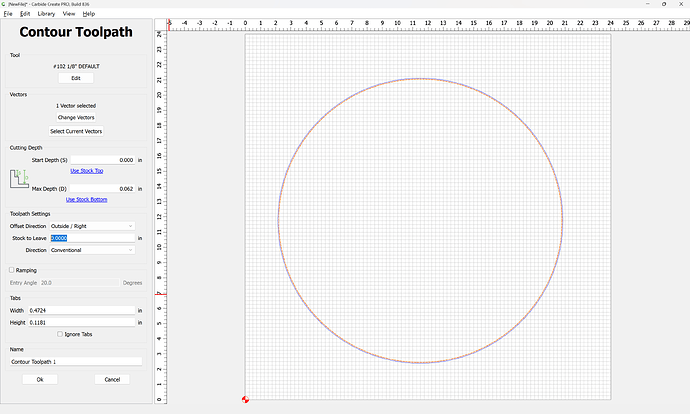Open the Offset Direction dropdown
This screenshot has height=414, width=690.
point(92,226)
